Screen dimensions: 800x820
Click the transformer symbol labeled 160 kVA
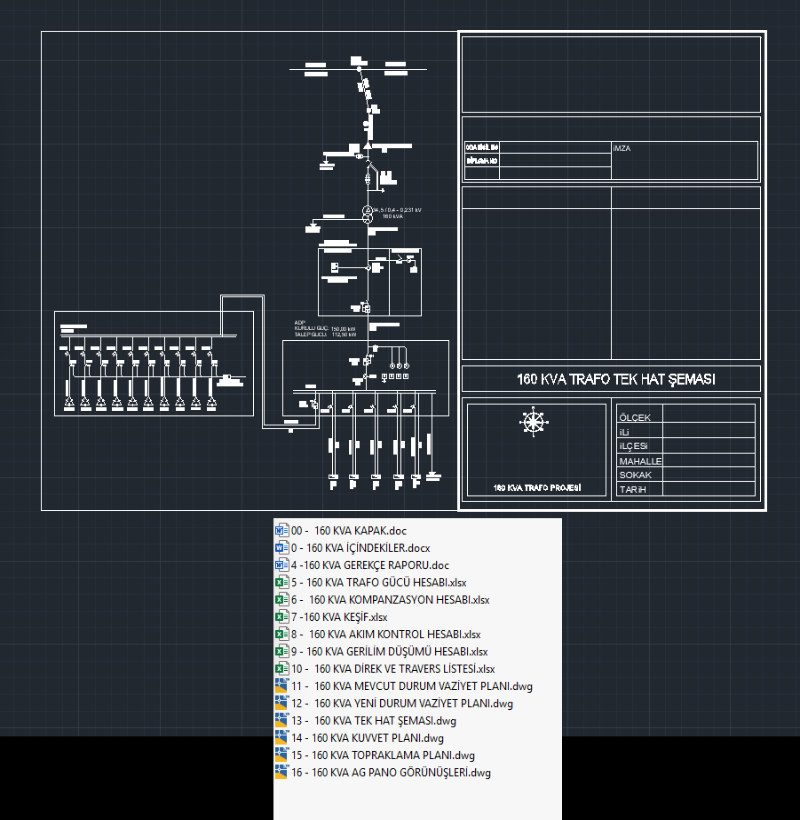point(367,212)
